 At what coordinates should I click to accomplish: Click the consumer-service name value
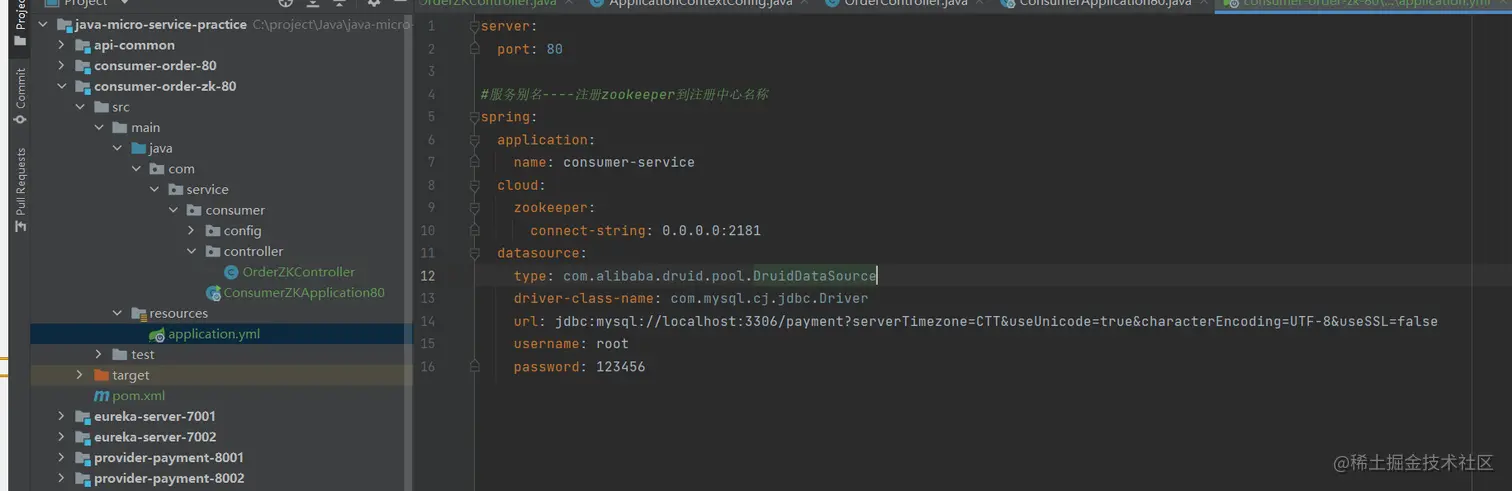[x=629, y=162]
